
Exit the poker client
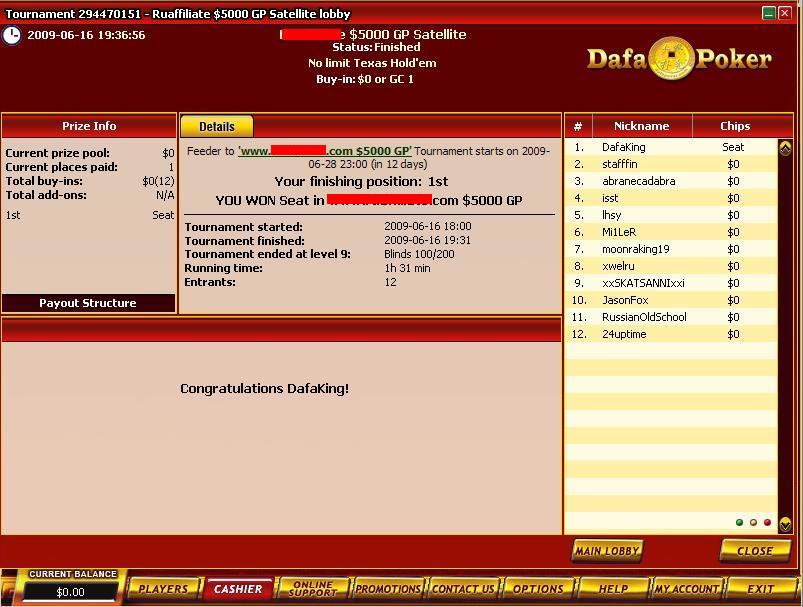[x=760, y=589]
